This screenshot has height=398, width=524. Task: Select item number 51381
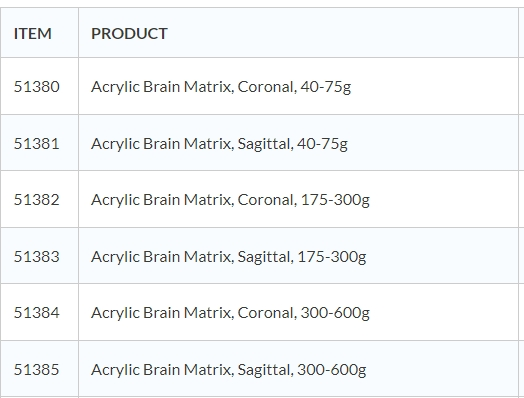tap(37, 143)
